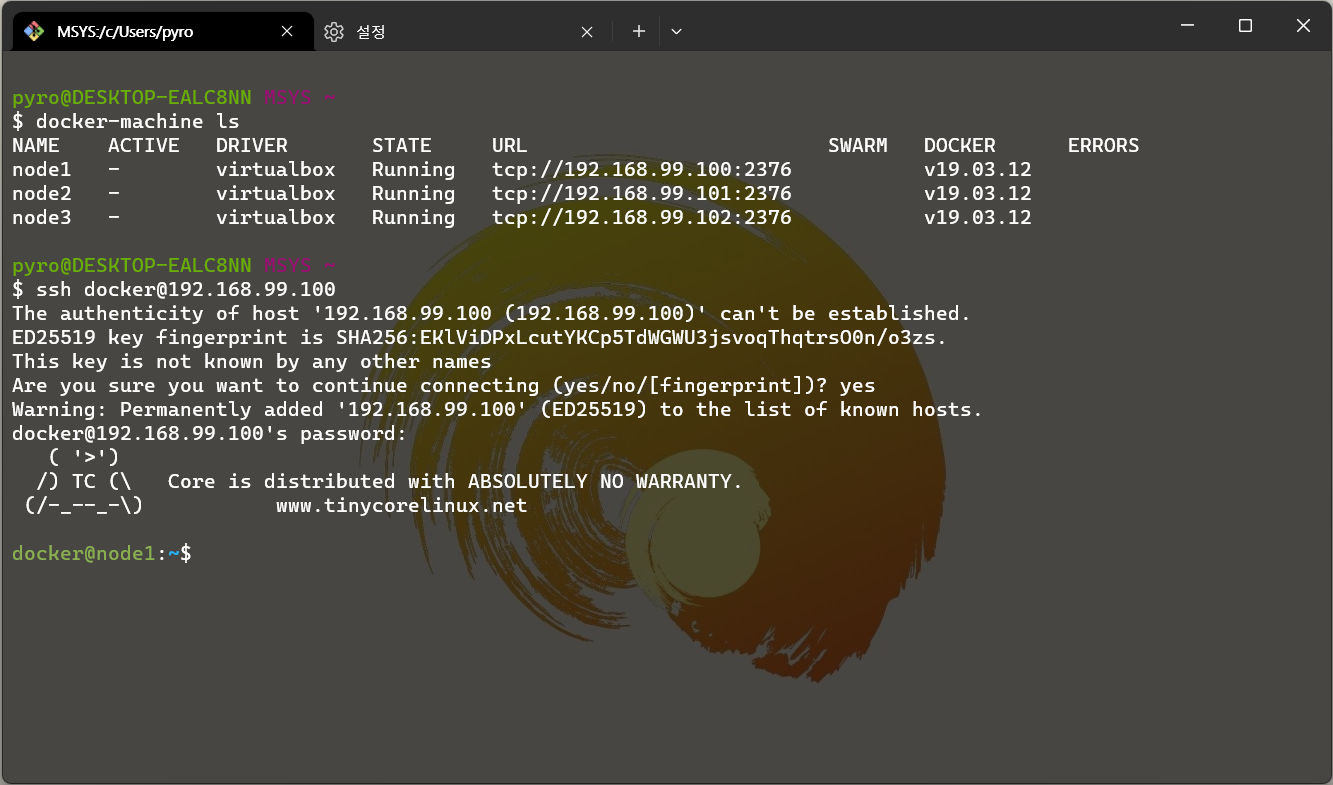Viewport: 1333px width, 785px height.
Task: Close the 설정 tab
Action: pos(587,31)
